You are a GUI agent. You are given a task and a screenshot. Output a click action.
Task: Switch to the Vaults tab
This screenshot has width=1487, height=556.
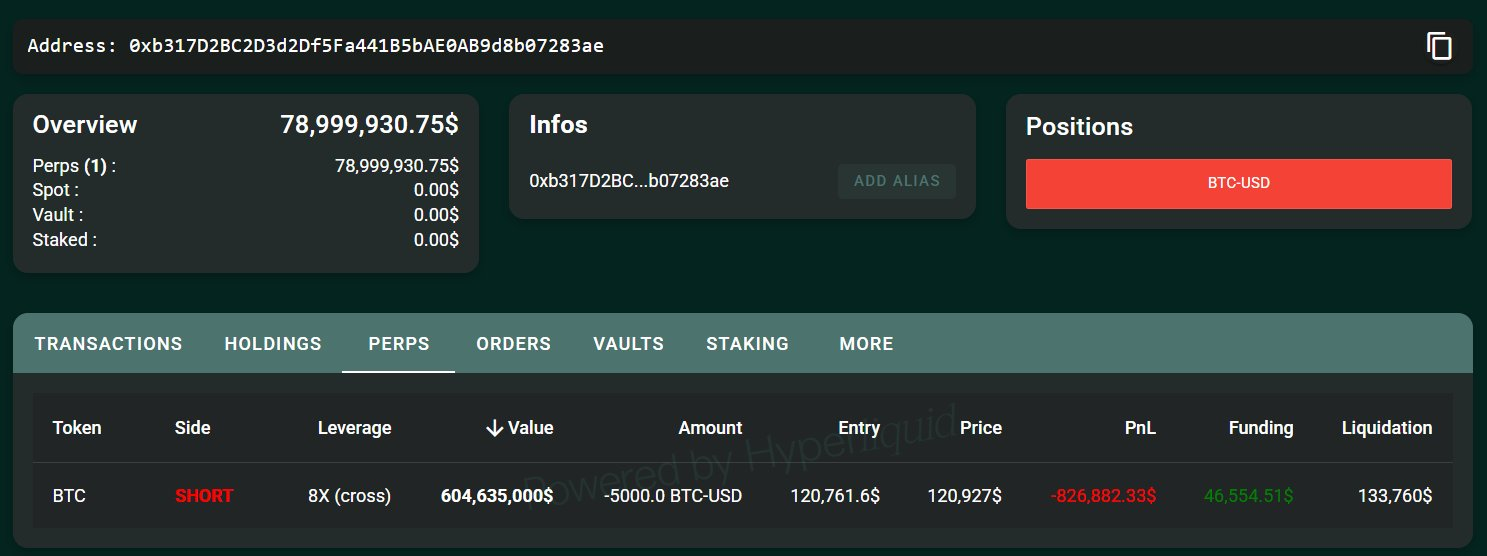click(628, 344)
